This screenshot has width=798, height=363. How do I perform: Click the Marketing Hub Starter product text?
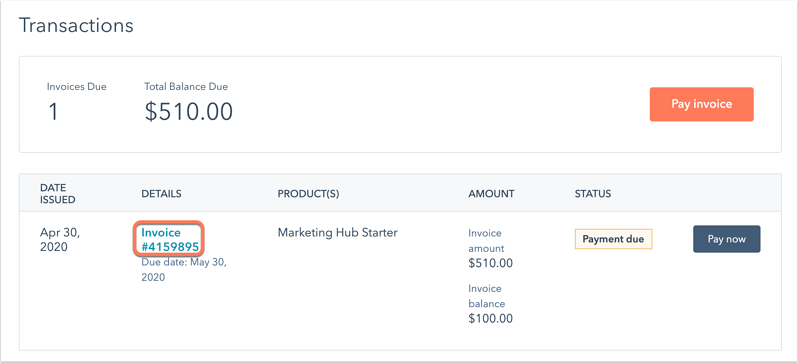tap(337, 233)
